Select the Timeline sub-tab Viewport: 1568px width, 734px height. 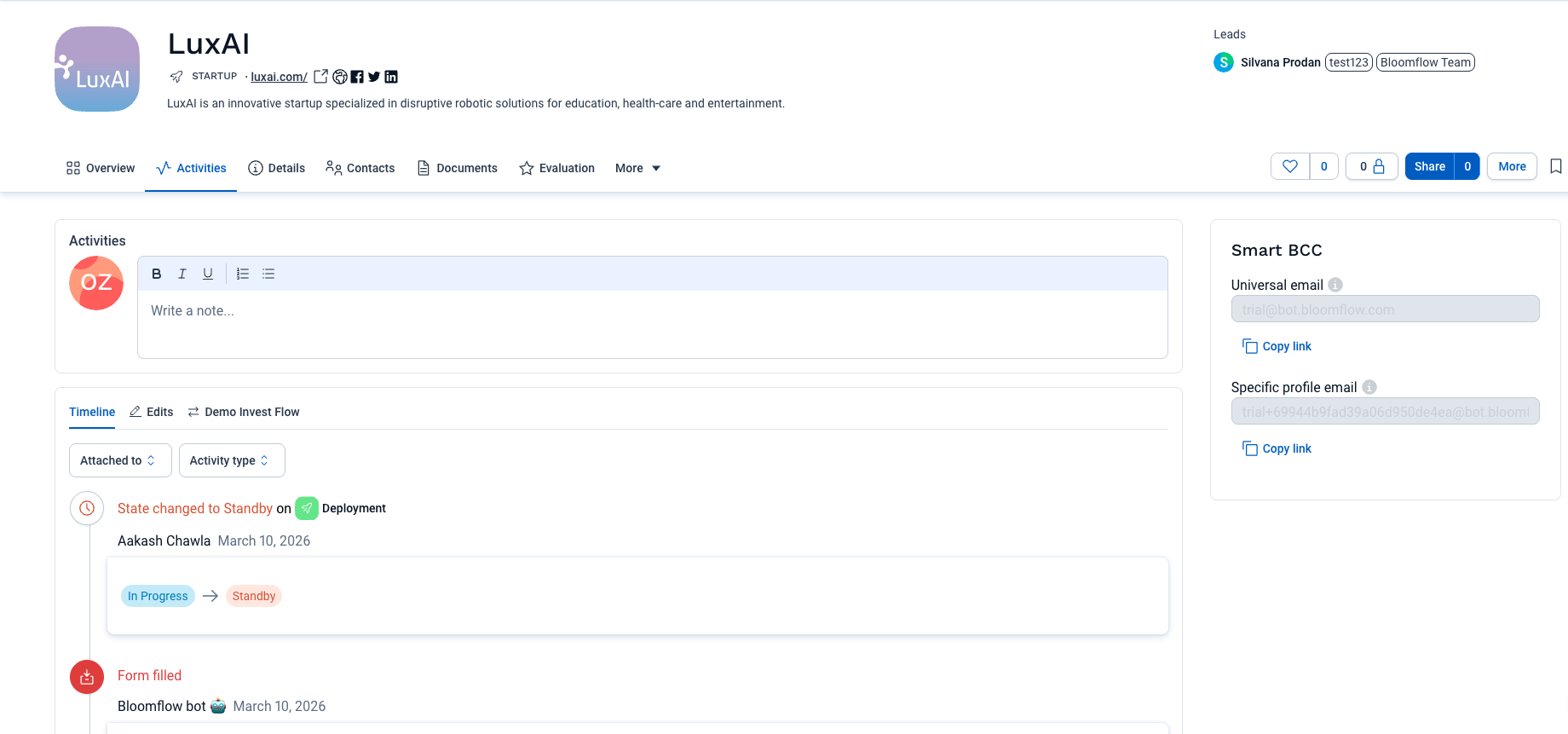point(92,412)
